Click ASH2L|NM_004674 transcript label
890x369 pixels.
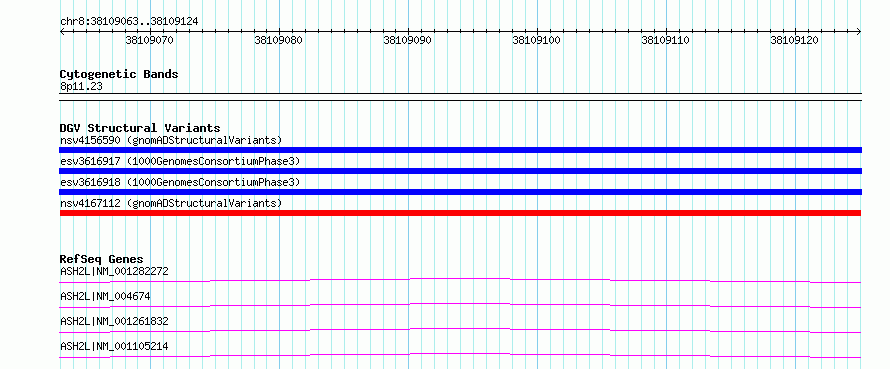pyautogui.click(x=106, y=296)
